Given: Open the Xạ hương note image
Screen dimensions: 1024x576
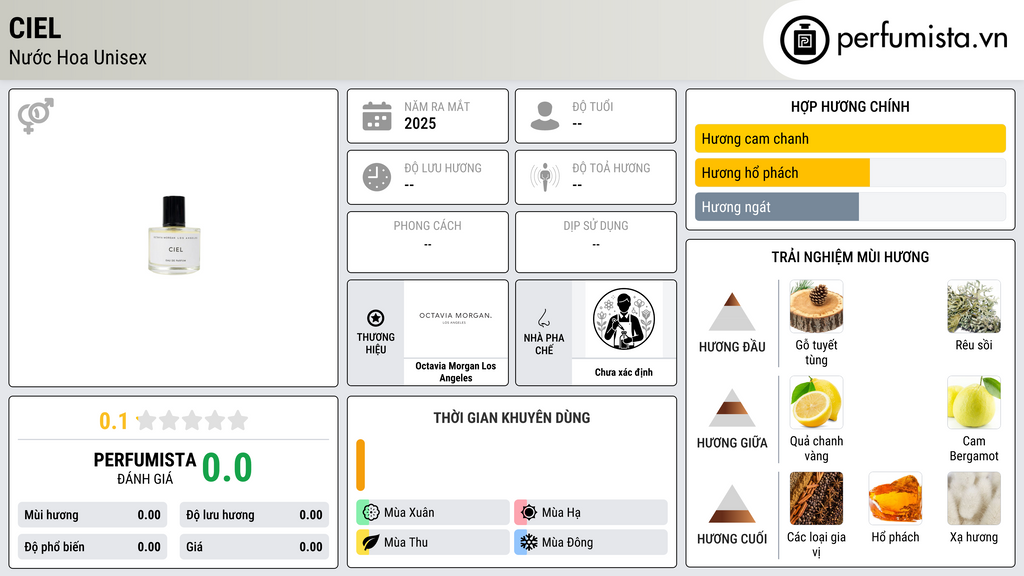Looking at the screenshot, I should click(x=974, y=498).
